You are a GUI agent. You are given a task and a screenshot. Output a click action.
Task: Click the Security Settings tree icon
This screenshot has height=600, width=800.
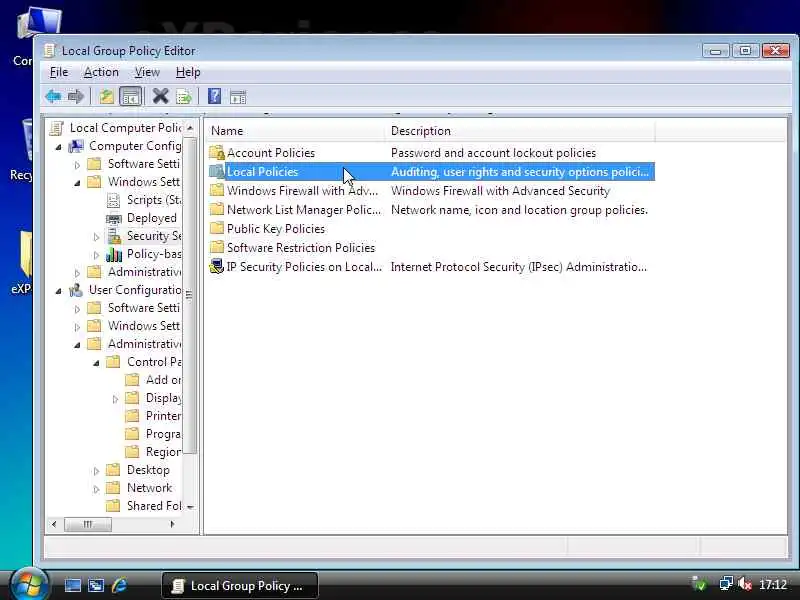pos(114,236)
